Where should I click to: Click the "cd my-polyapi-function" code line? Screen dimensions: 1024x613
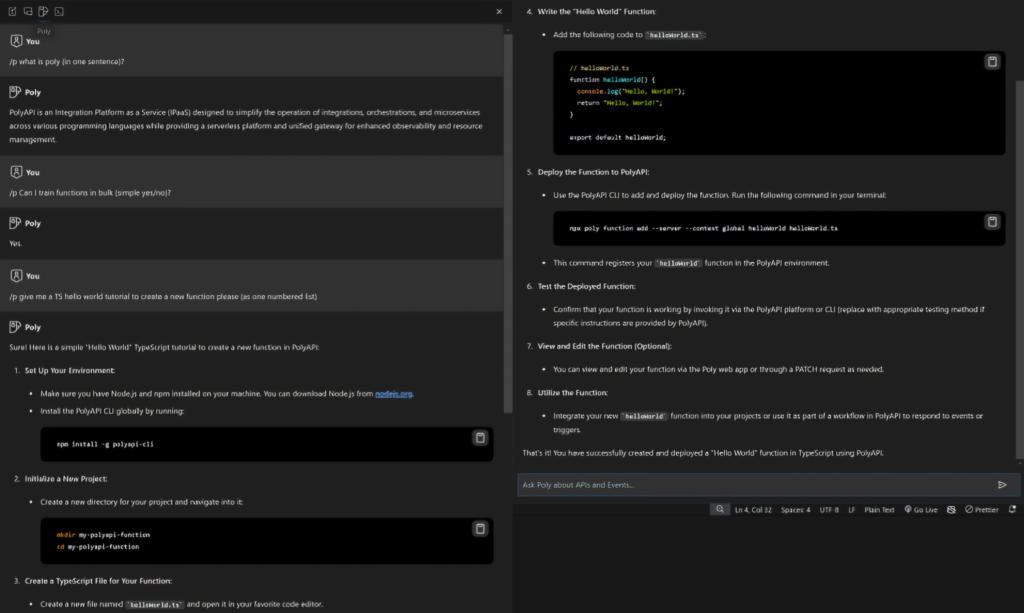(x=98, y=546)
